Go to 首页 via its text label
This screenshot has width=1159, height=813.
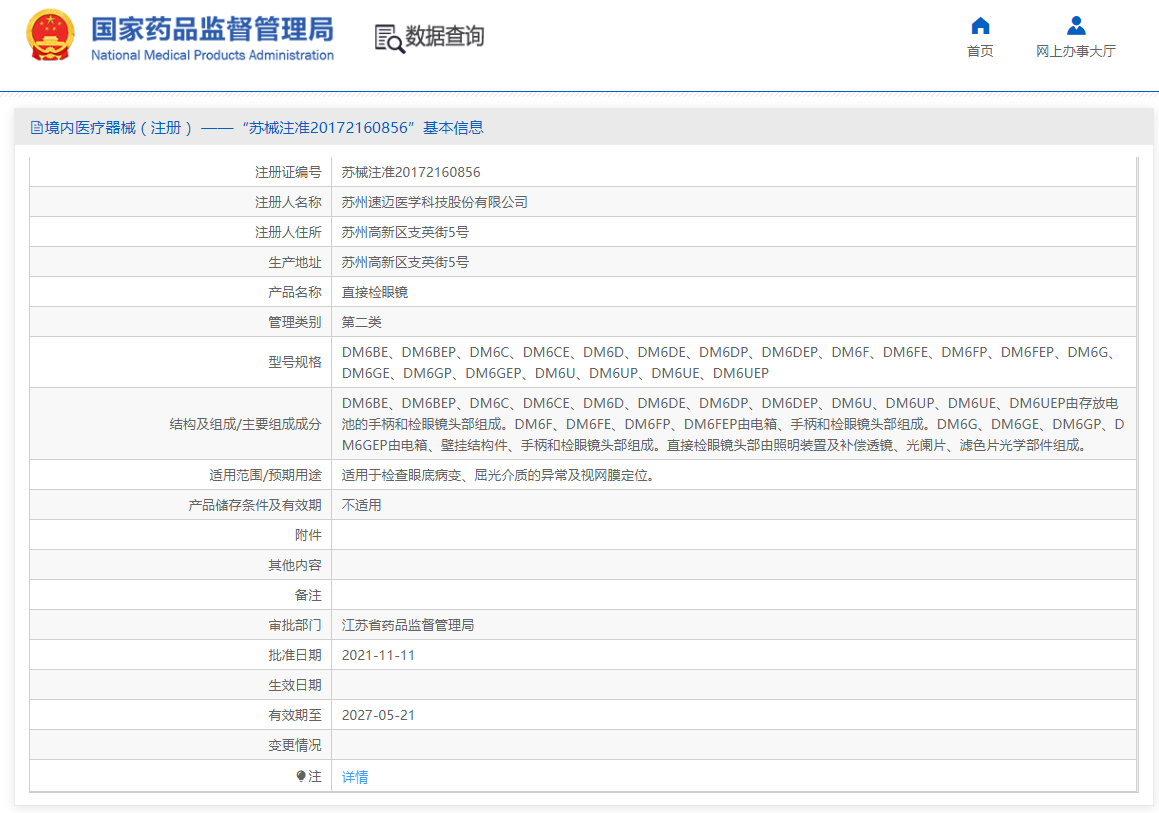click(x=980, y=51)
